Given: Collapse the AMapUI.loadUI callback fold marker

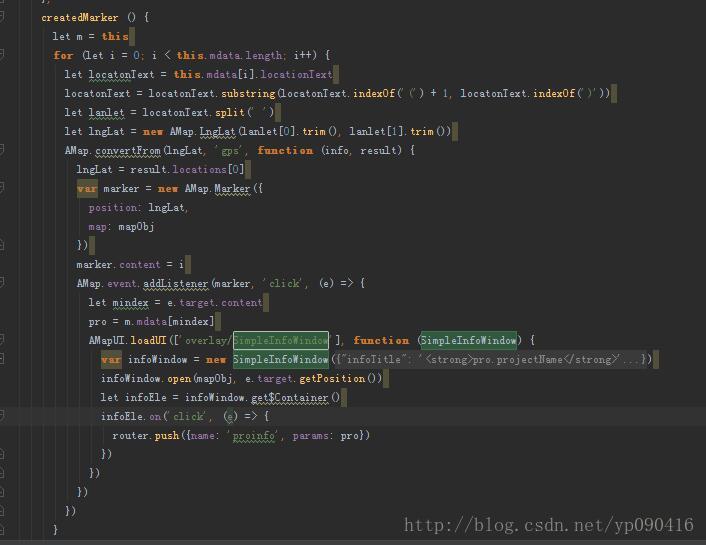Looking at the screenshot, I should point(2,340).
